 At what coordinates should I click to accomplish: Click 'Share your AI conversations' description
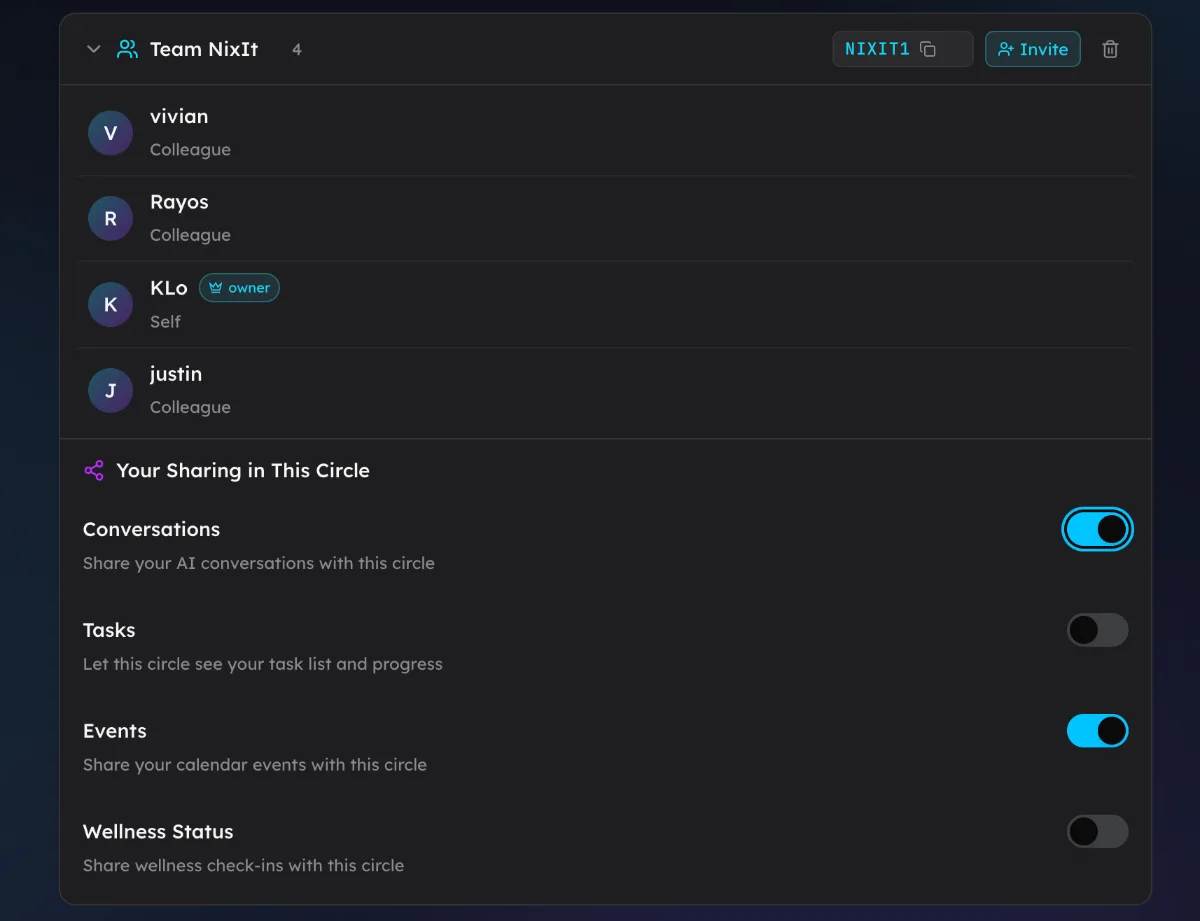[259, 563]
